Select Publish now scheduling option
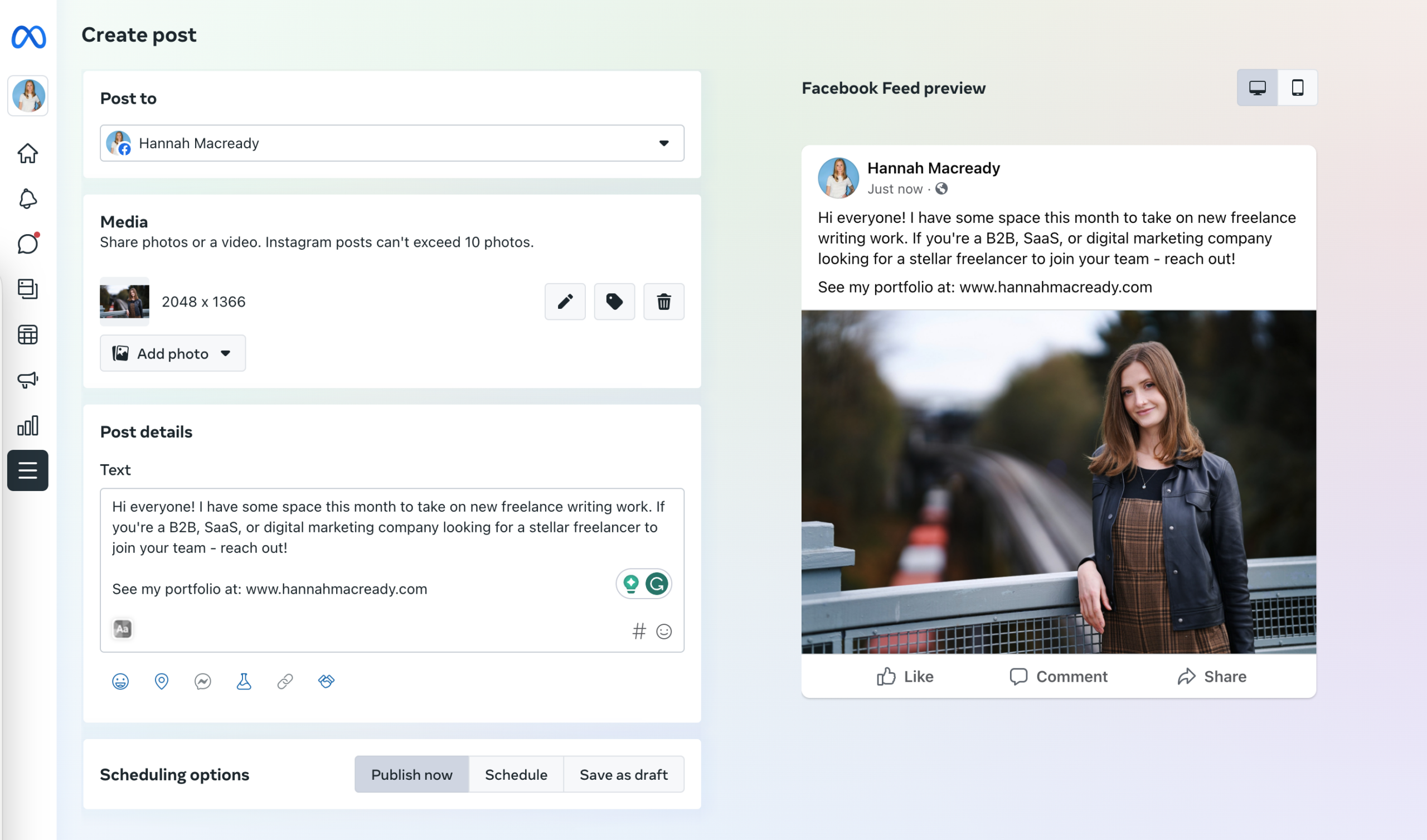 click(x=412, y=774)
